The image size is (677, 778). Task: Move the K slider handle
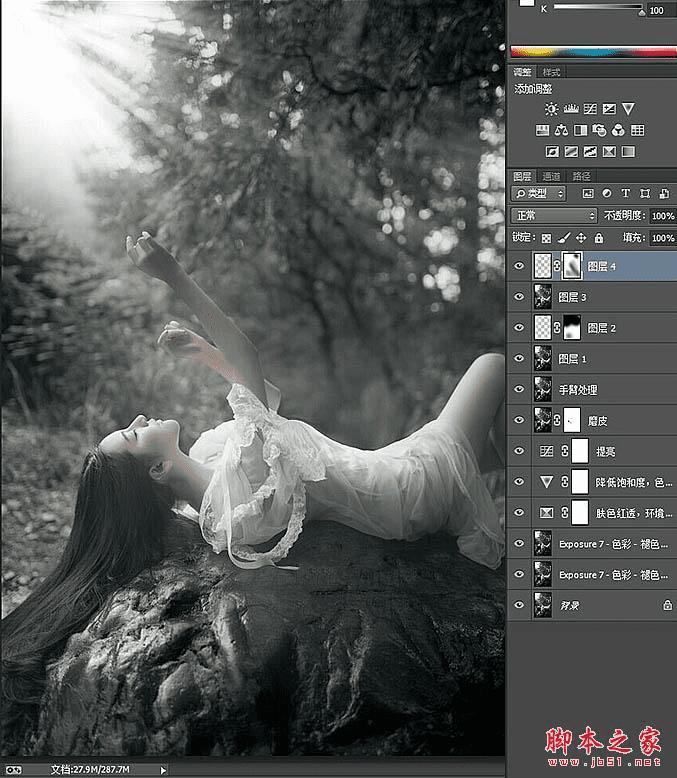[642, 12]
